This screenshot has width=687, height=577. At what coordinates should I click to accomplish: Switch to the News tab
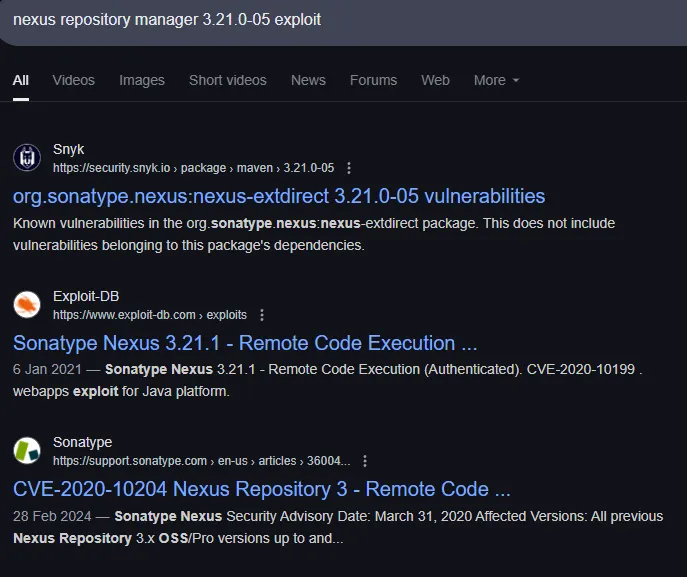308,80
